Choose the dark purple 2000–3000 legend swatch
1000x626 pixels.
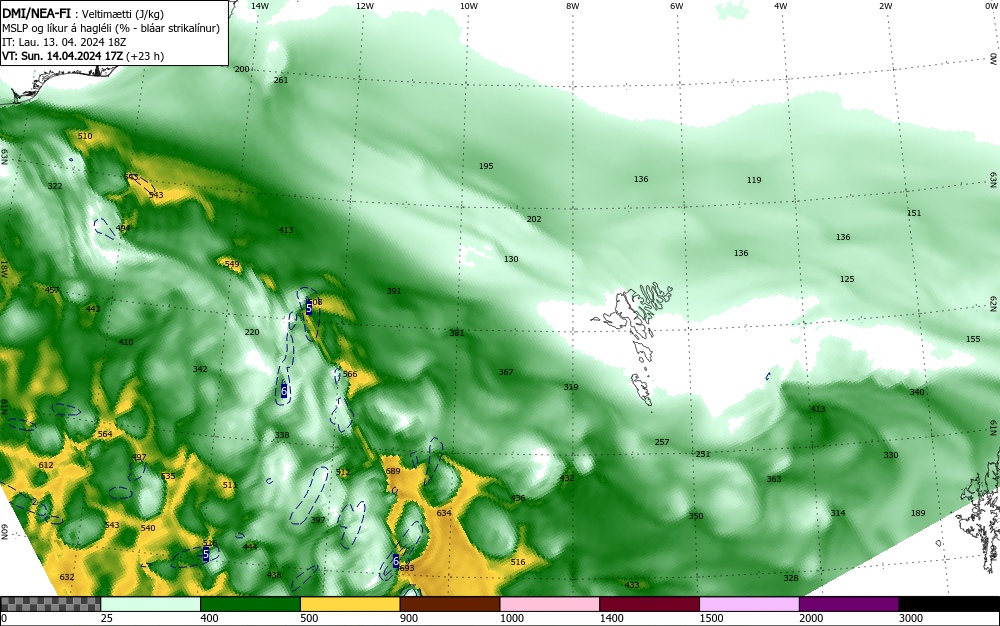pos(849,604)
